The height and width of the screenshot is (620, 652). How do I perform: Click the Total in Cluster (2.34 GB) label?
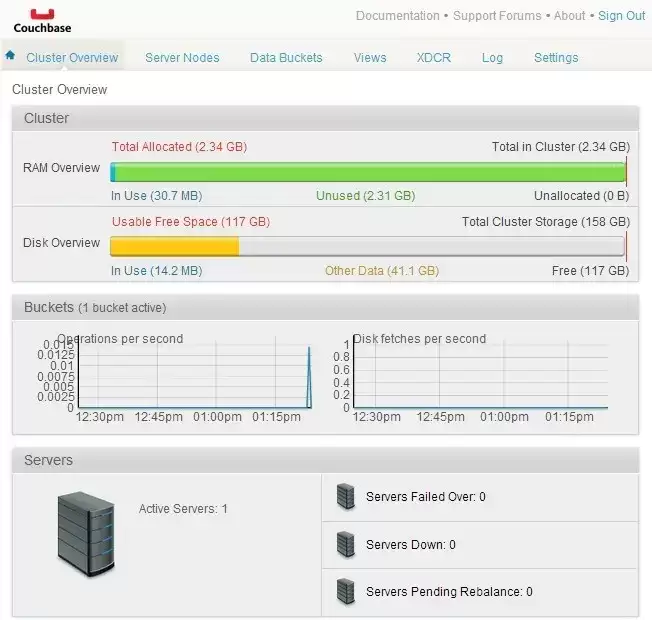[561, 147]
